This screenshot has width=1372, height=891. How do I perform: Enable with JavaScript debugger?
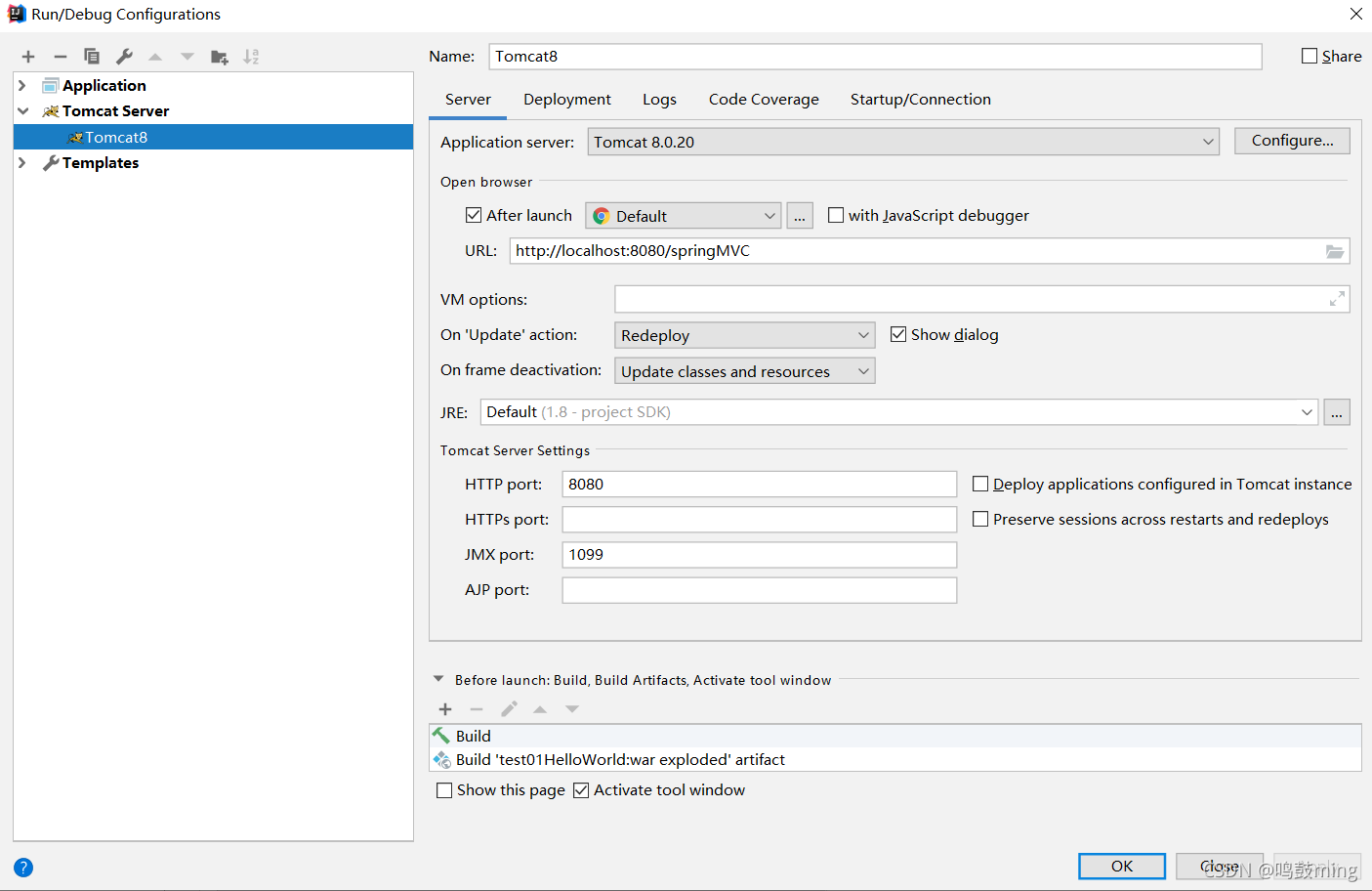point(836,215)
